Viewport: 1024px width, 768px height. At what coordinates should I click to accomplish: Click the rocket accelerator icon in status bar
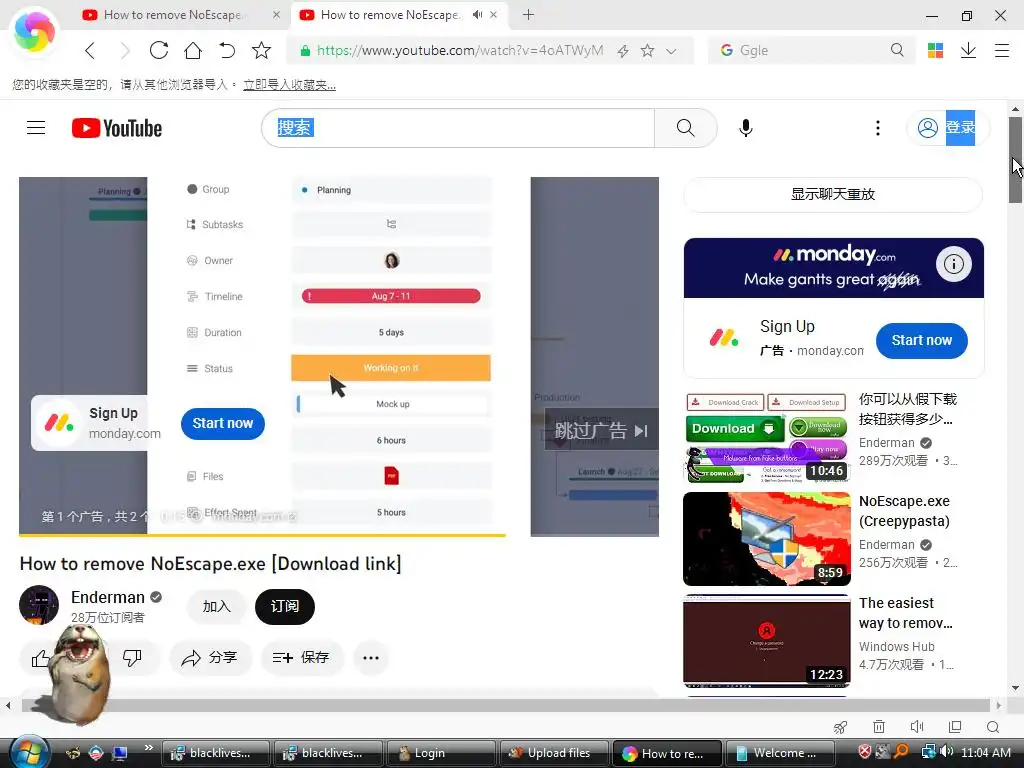(840, 727)
